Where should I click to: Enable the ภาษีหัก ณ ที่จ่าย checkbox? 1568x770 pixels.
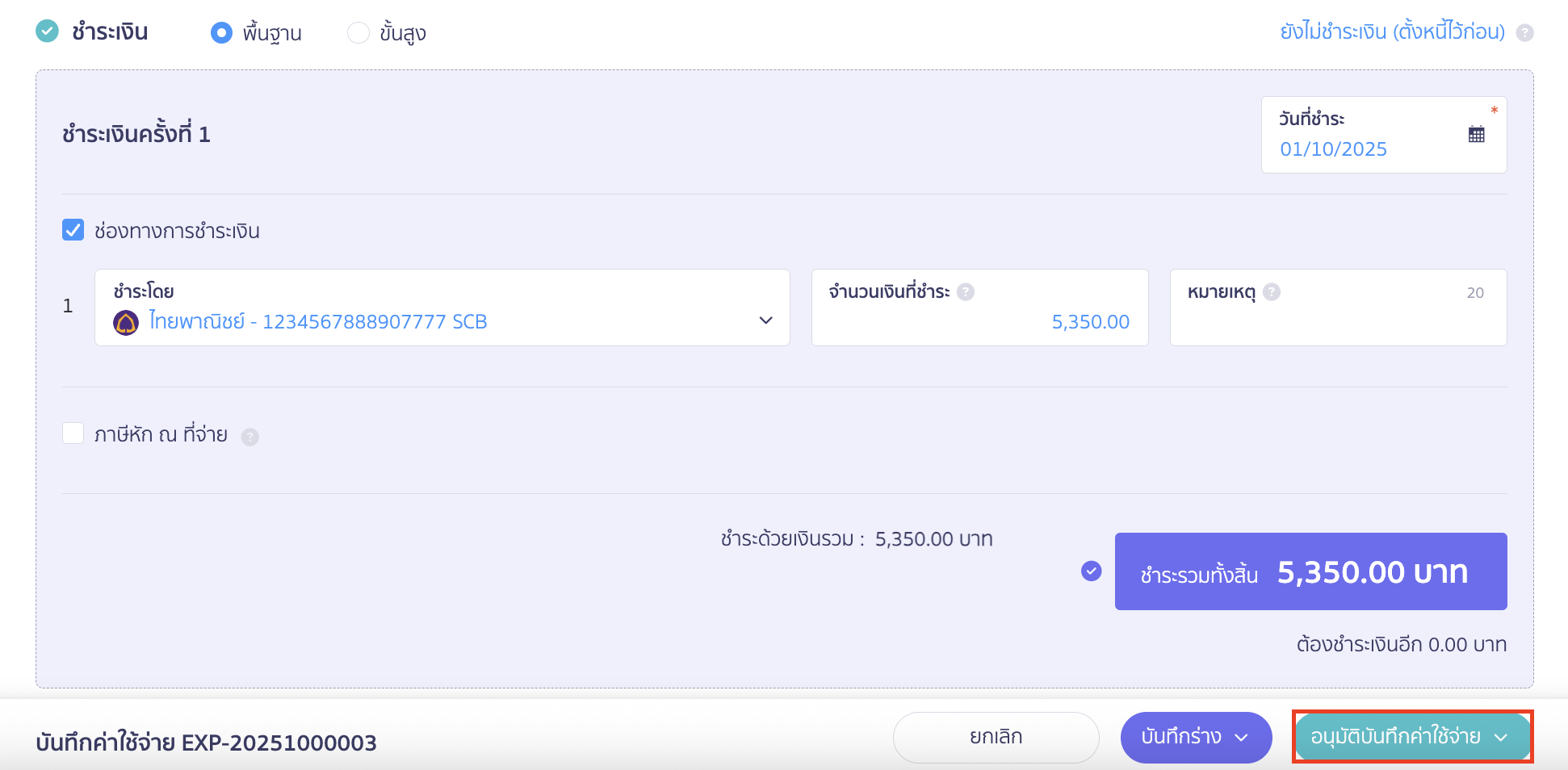point(73,433)
